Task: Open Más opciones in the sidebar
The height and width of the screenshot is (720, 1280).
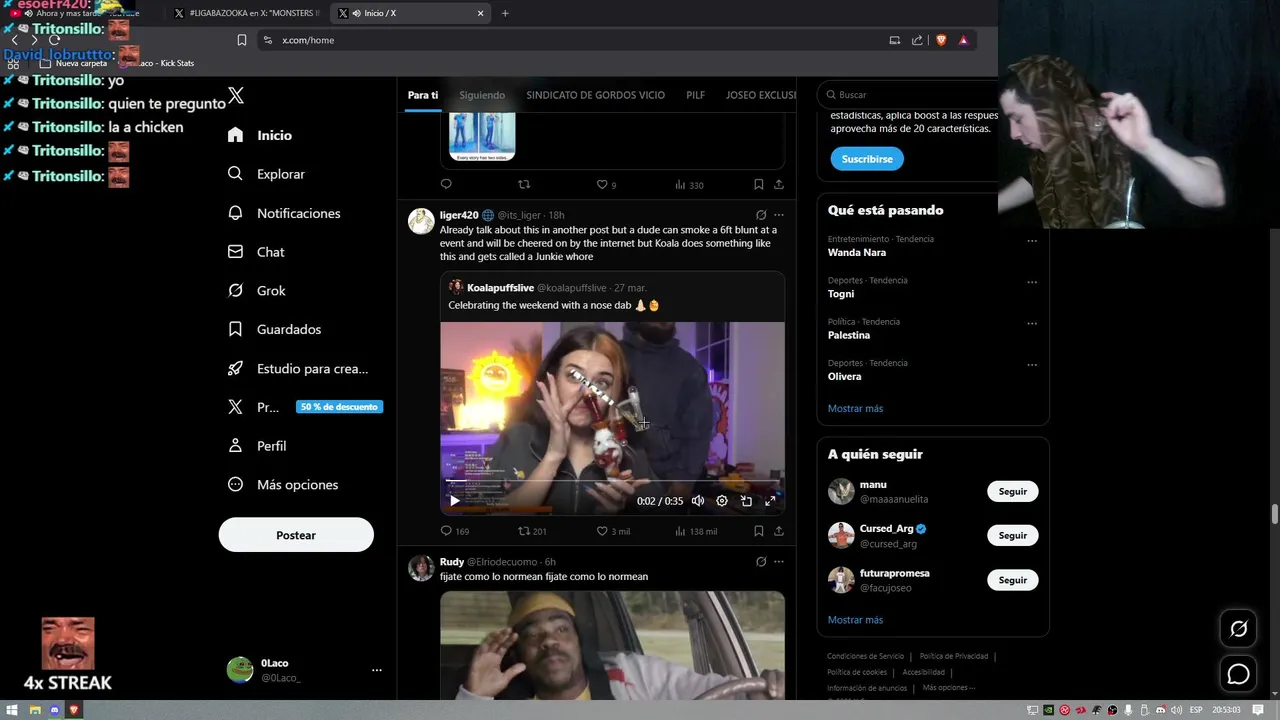Action: click(x=283, y=485)
